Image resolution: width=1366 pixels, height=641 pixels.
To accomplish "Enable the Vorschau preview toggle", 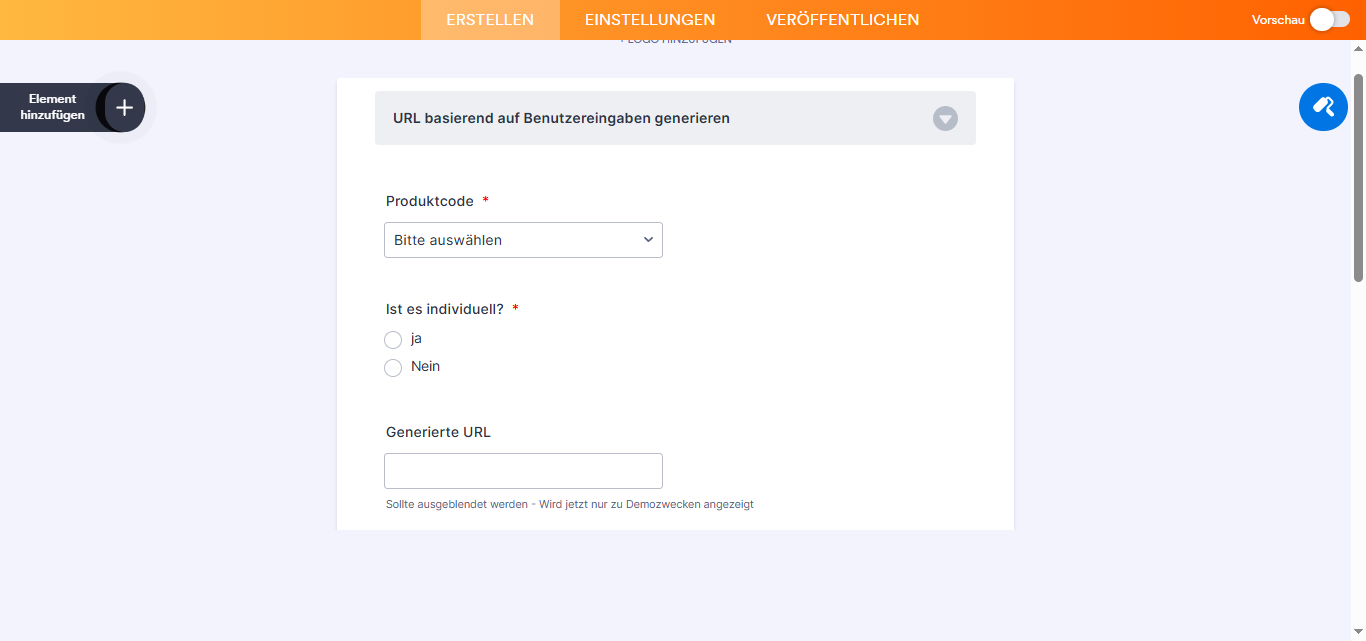I will [x=1330, y=18].
